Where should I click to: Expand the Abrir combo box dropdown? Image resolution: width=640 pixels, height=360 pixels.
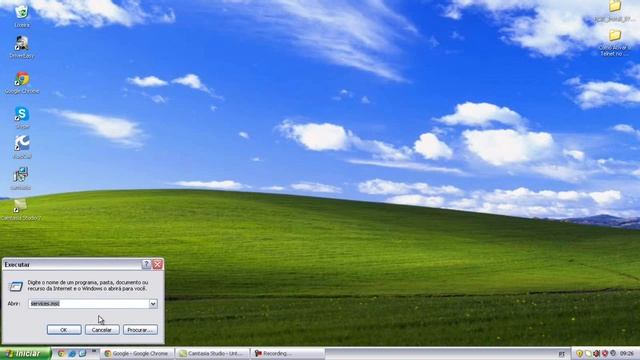(153, 304)
